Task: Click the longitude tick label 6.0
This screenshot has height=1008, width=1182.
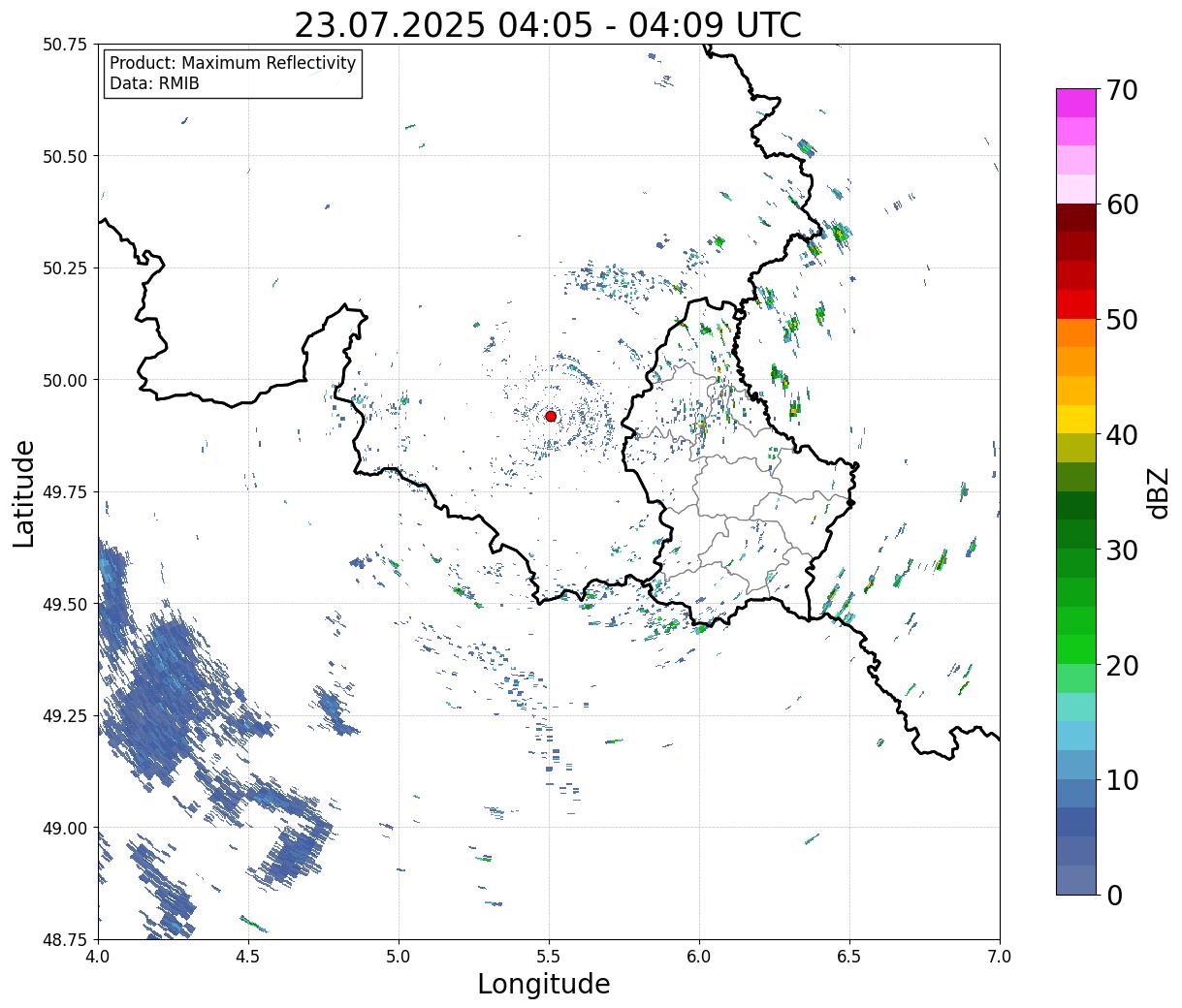Action: click(699, 957)
